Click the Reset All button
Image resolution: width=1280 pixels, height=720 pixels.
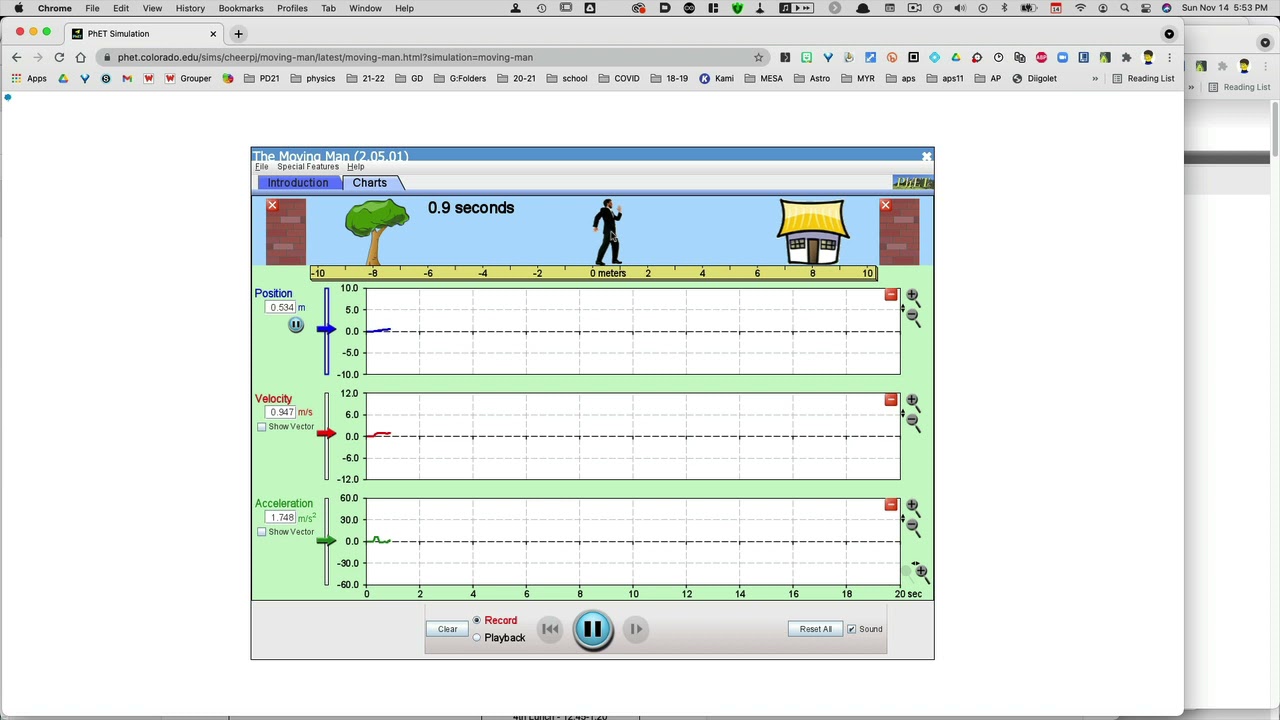pyautogui.click(x=815, y=629)
